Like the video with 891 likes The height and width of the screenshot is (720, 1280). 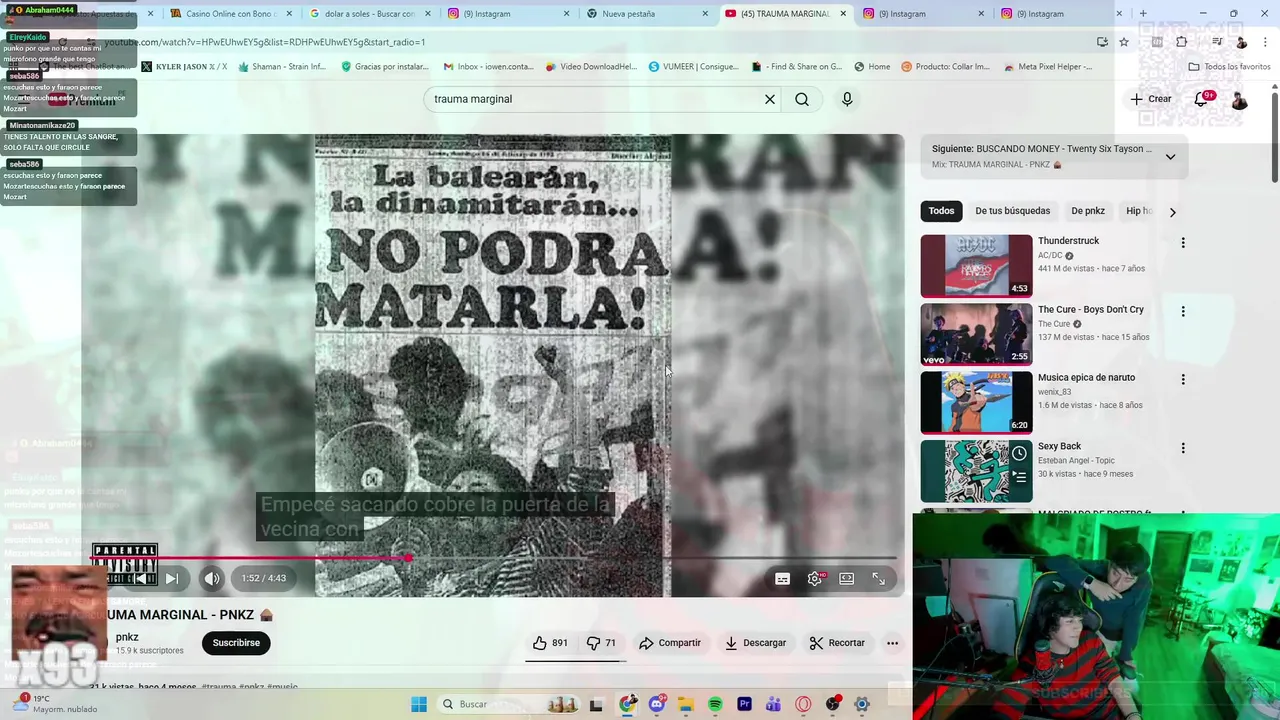pos(550,643)
